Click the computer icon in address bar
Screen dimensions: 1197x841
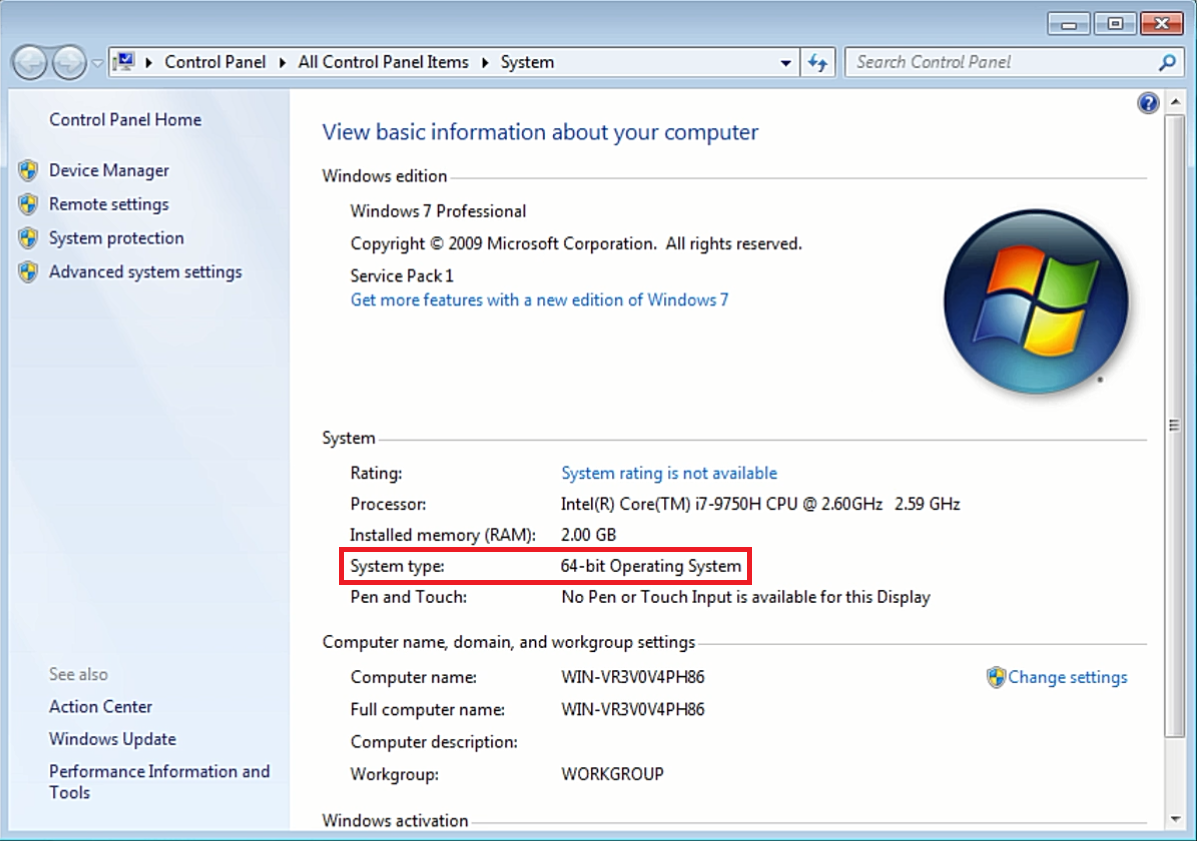124,62
